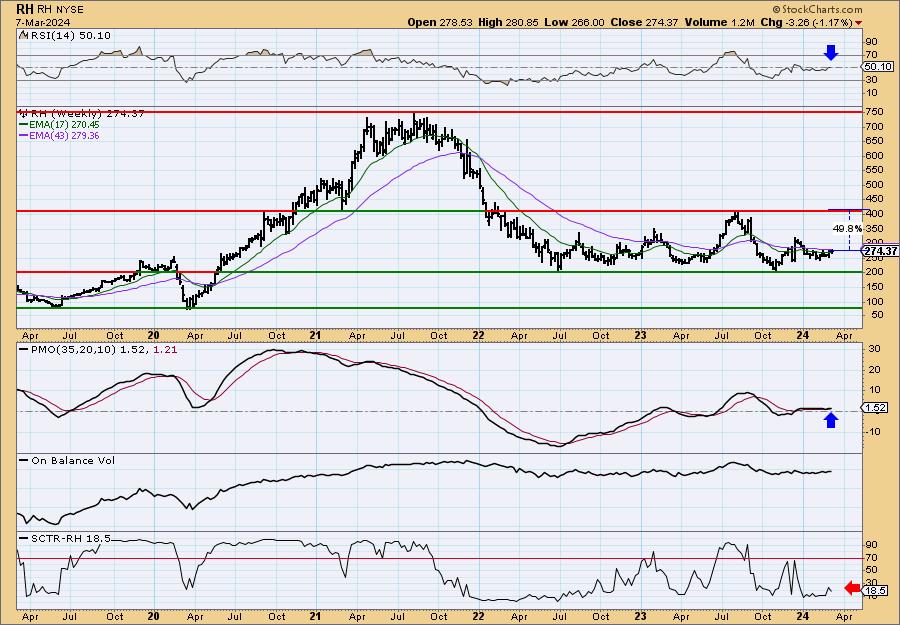Click the purple EMA(43) legend line swatch
900x625 pixels.
(x=23, y=136)
